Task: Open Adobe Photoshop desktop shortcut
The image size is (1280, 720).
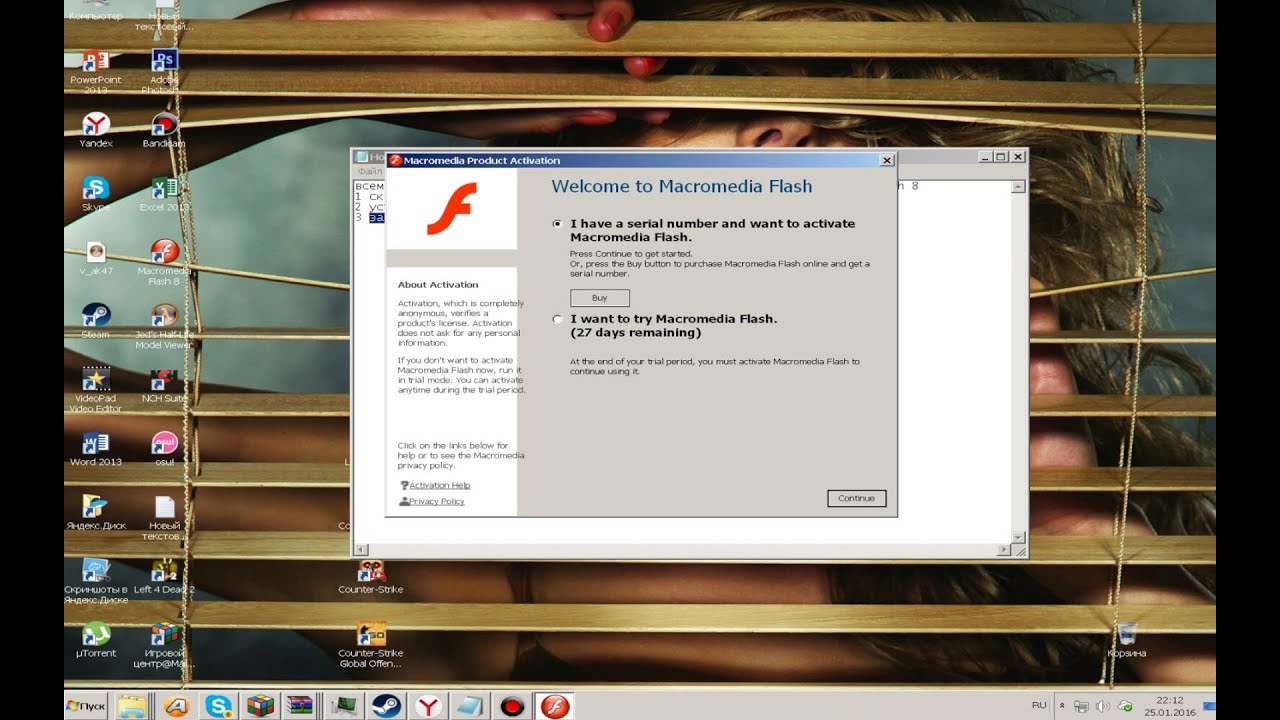Action: (164, 70)
